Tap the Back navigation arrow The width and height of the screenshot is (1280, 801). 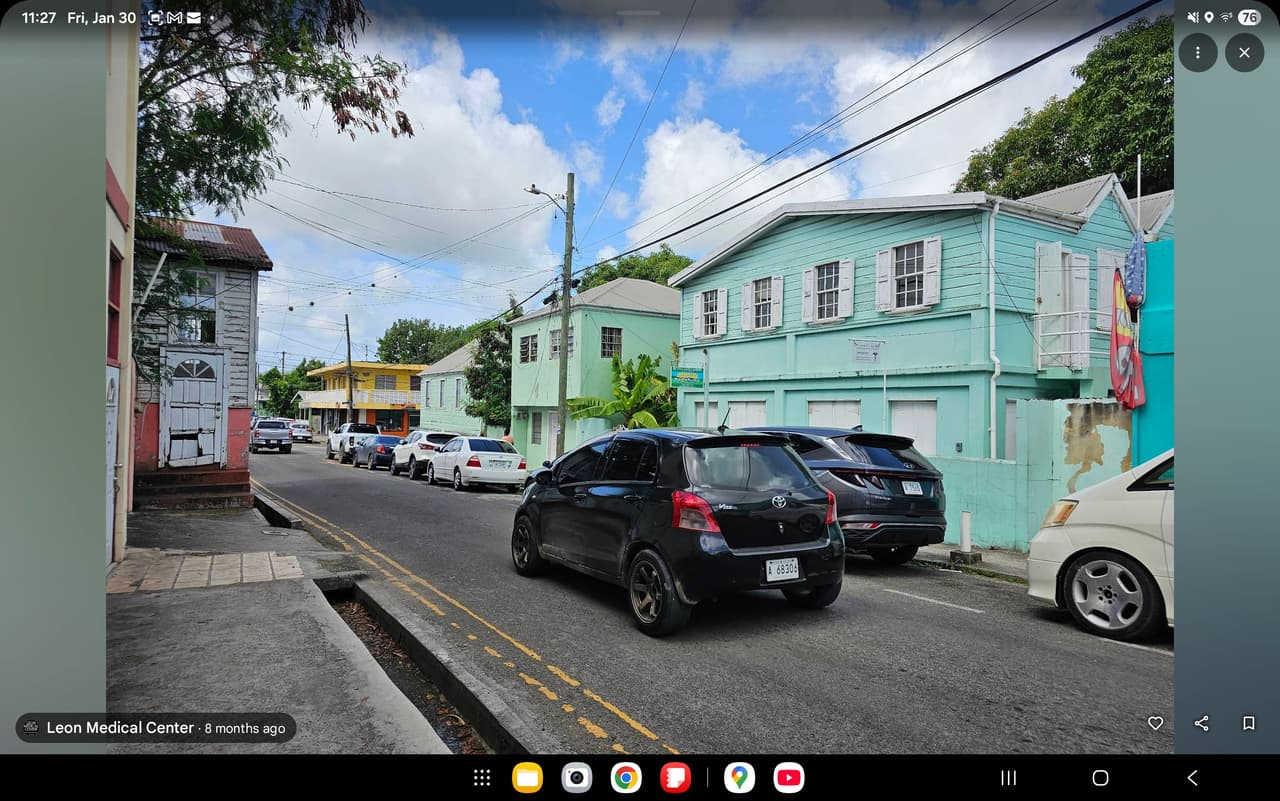coord(1192,778)
